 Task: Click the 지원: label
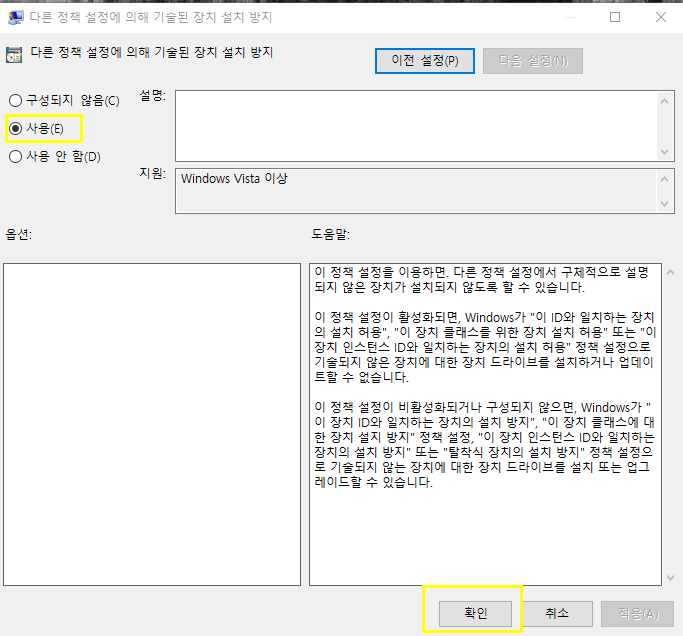click(x=152, y=173)
